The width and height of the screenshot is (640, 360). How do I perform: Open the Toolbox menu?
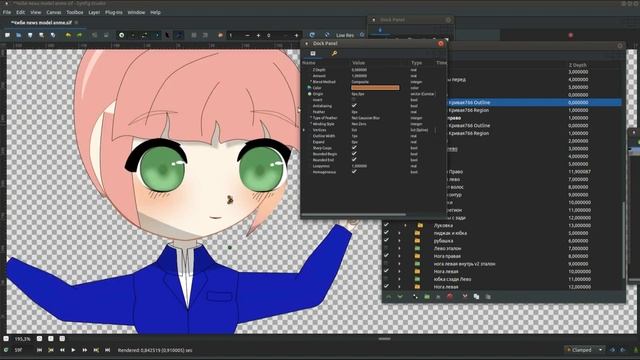click(75, 12)
